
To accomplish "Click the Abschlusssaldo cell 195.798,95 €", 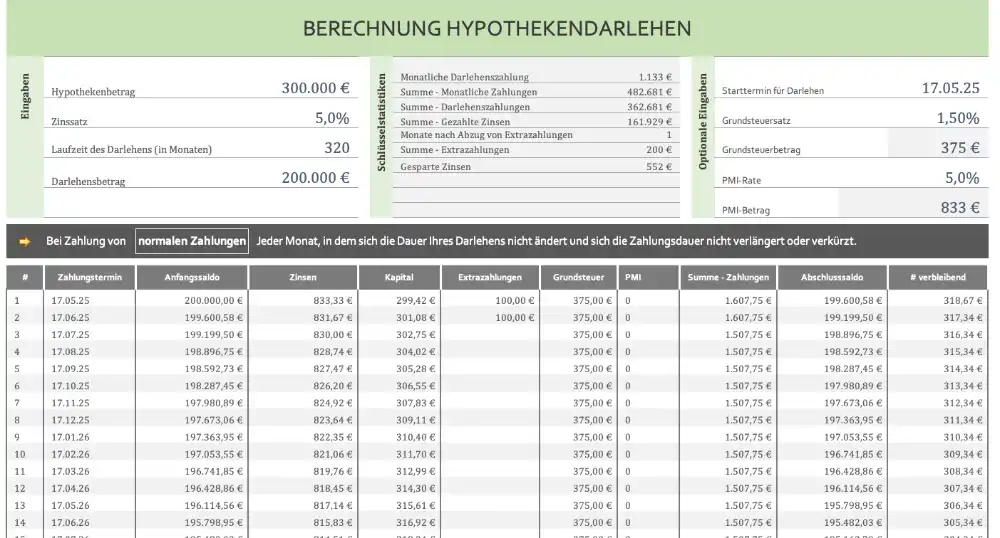I will (853, 505).
